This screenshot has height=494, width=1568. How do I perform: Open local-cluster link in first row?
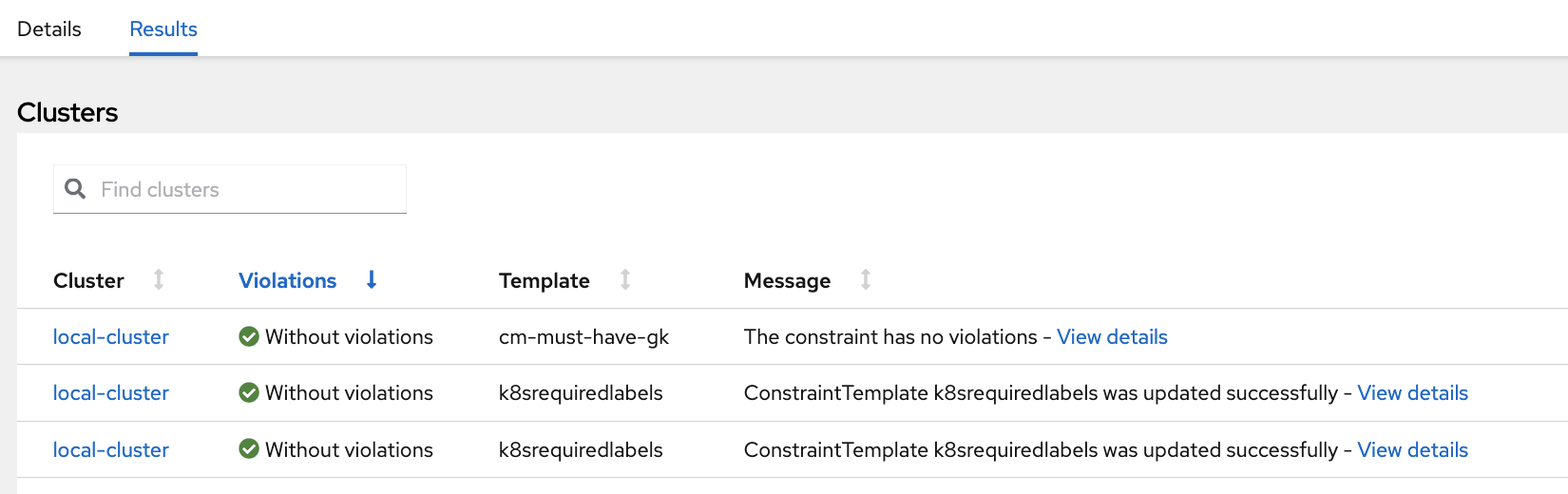click(x=111, y=337)
